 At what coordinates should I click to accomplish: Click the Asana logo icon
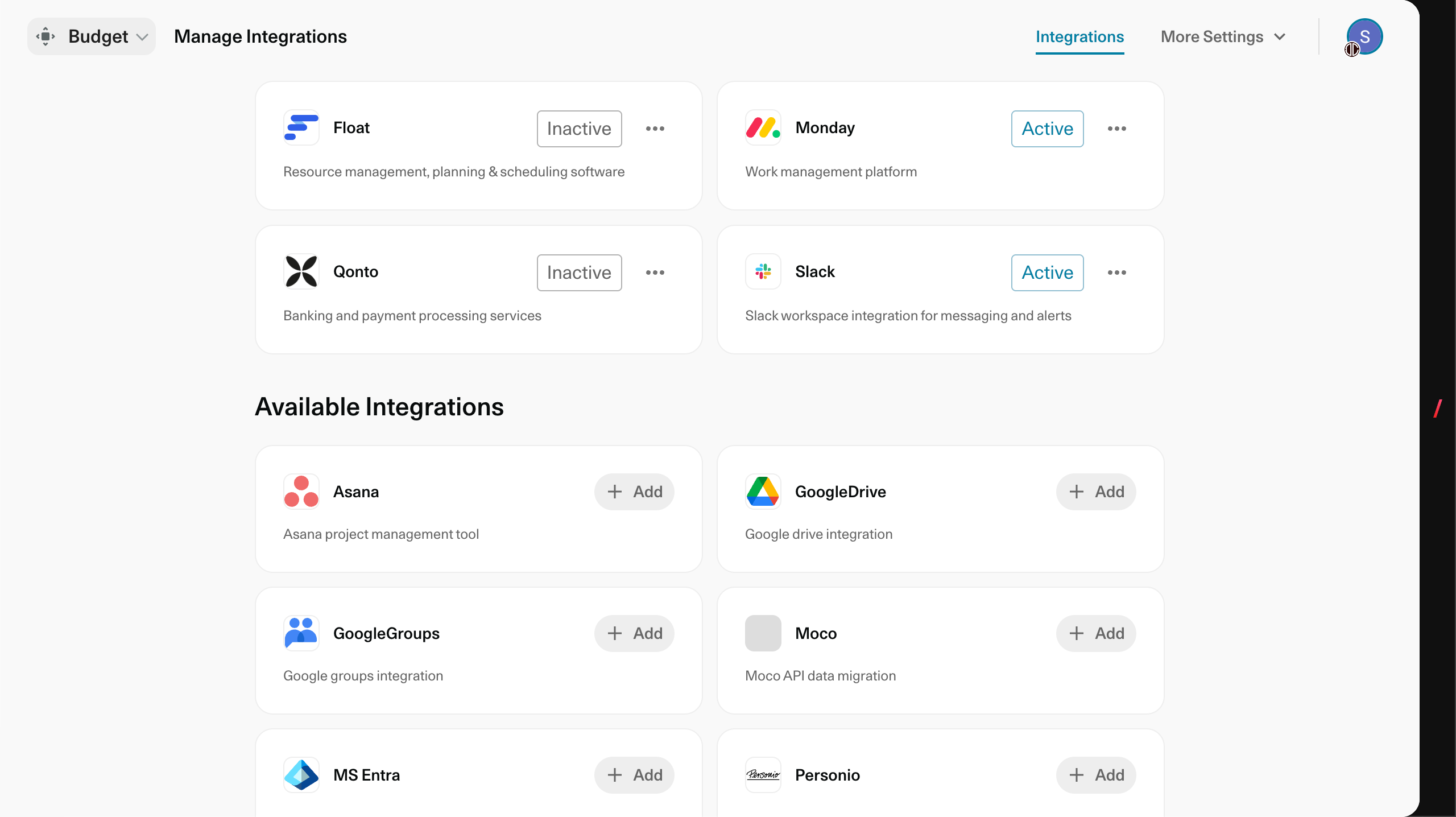pyautogui.click(x=301, y=492)
